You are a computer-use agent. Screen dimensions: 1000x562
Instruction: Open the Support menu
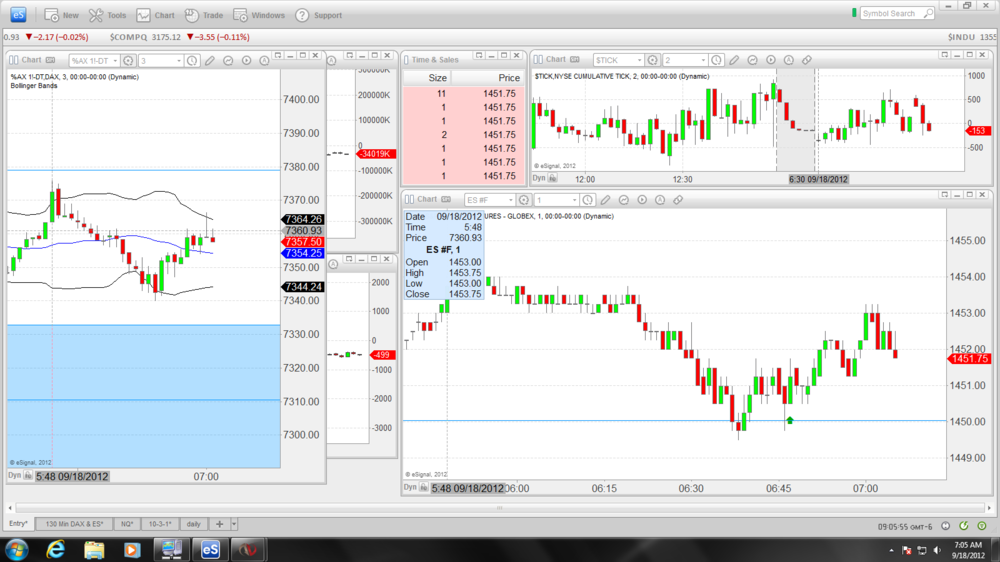319,15
